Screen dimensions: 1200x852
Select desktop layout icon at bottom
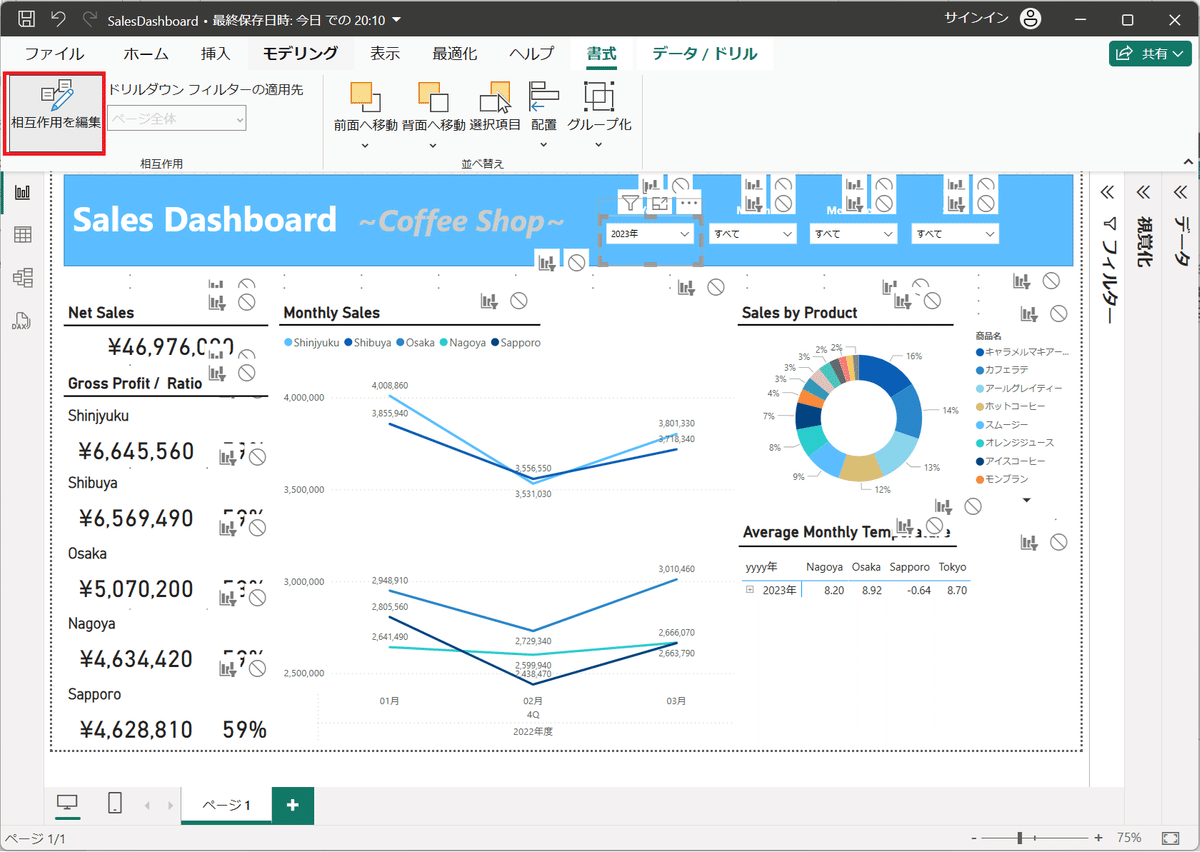coord(68,803)
